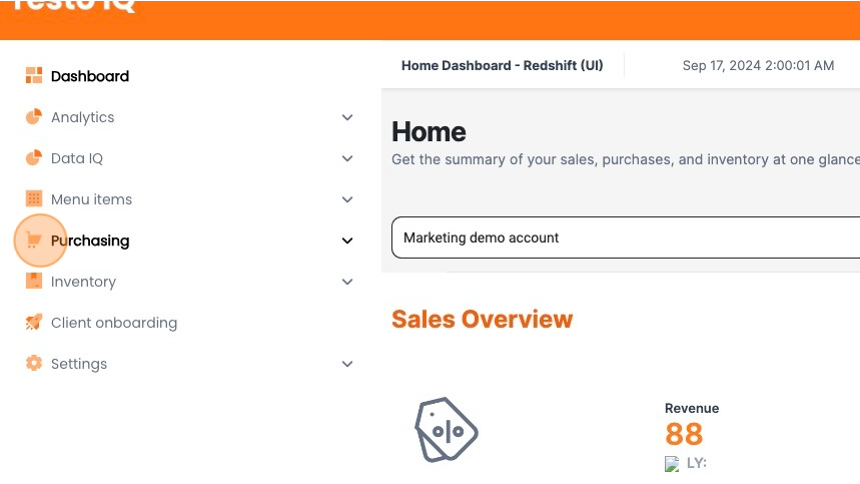Viewport: 860px width, 484px height.
Task: Click the Data IQ pie icon
Action: click(33, 157)
